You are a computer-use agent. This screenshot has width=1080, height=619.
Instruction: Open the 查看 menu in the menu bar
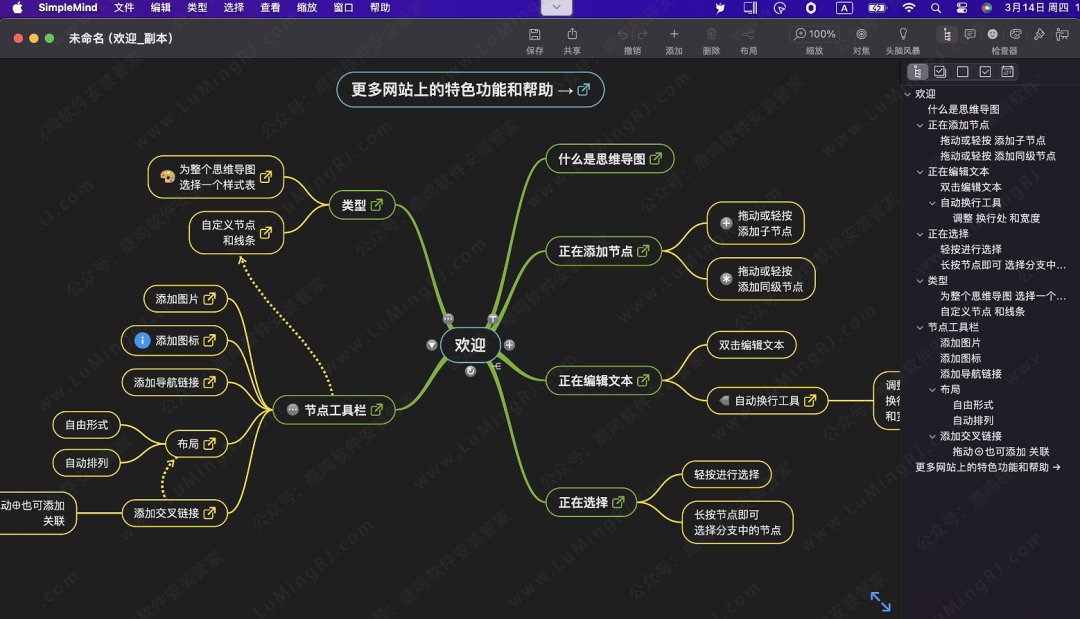[271, 7]
